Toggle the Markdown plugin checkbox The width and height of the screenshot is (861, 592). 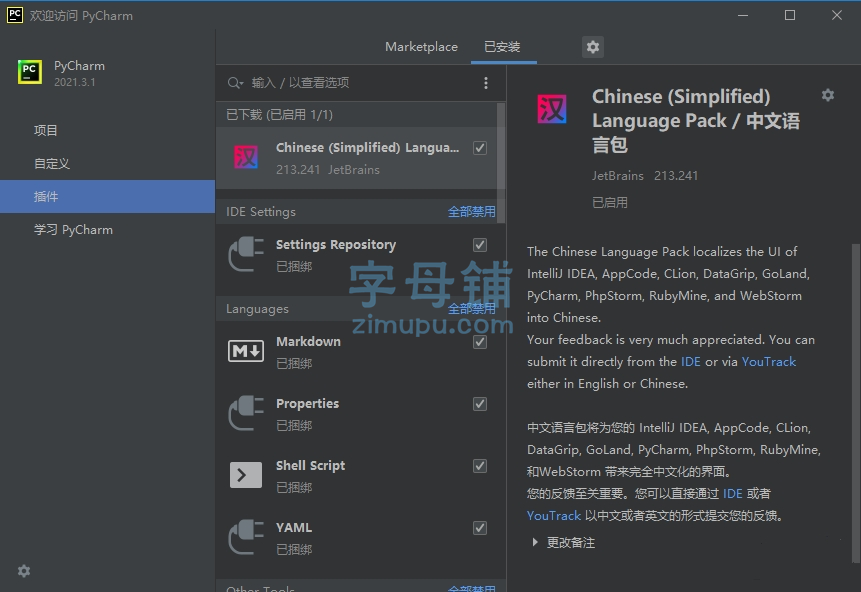pos(479,342)
